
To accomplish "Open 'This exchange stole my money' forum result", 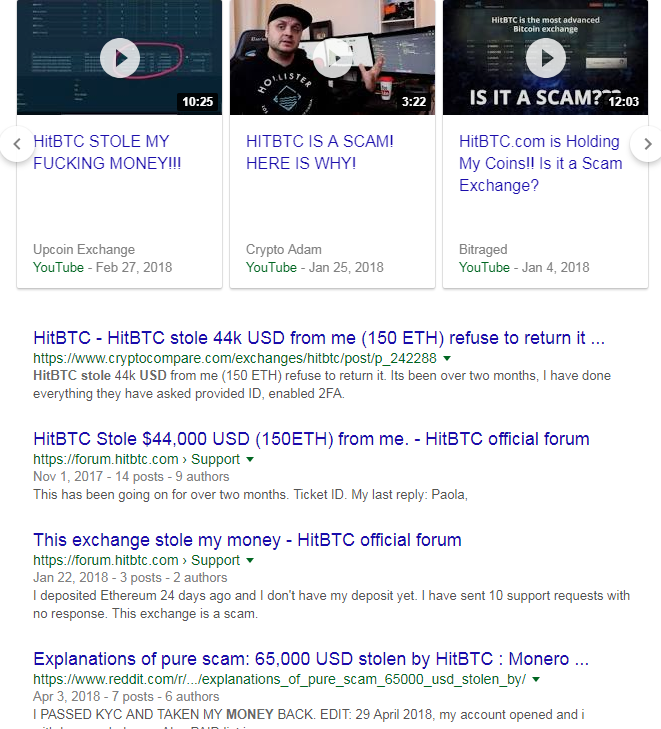I will point(247,540).
